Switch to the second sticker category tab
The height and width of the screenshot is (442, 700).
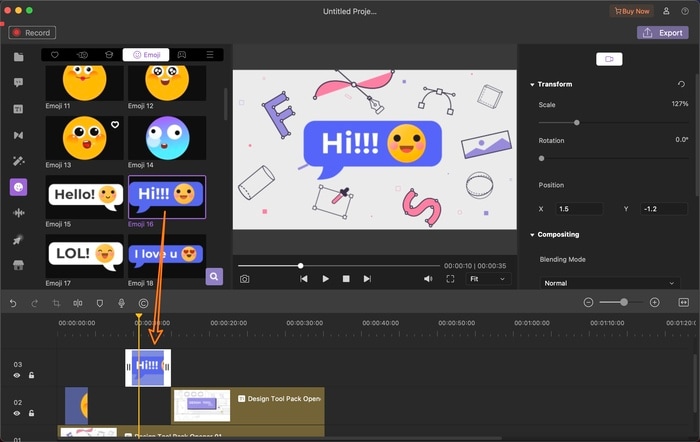[82, 54]
